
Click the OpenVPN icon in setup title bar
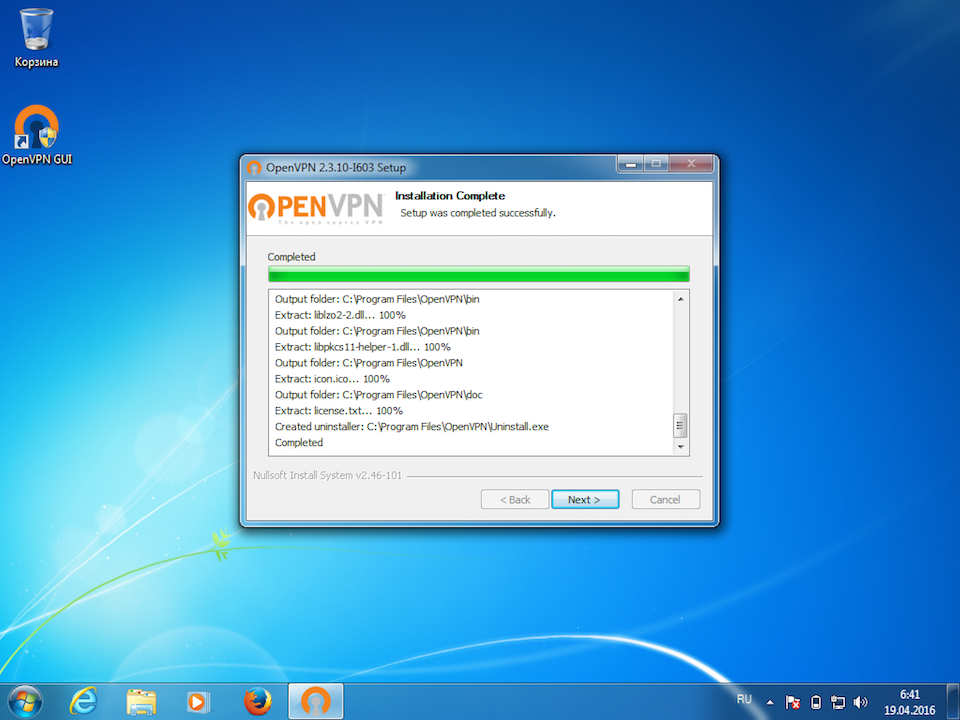pos(253,168)
